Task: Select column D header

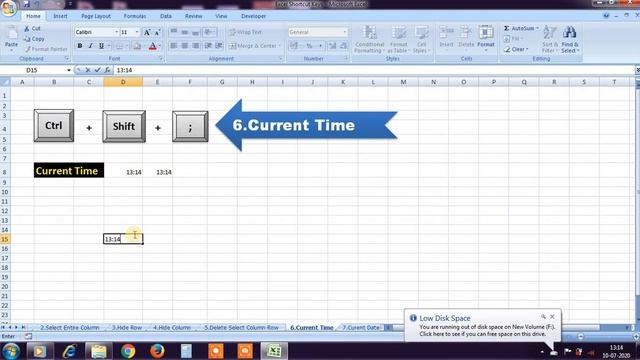Action: click(123, 82)
